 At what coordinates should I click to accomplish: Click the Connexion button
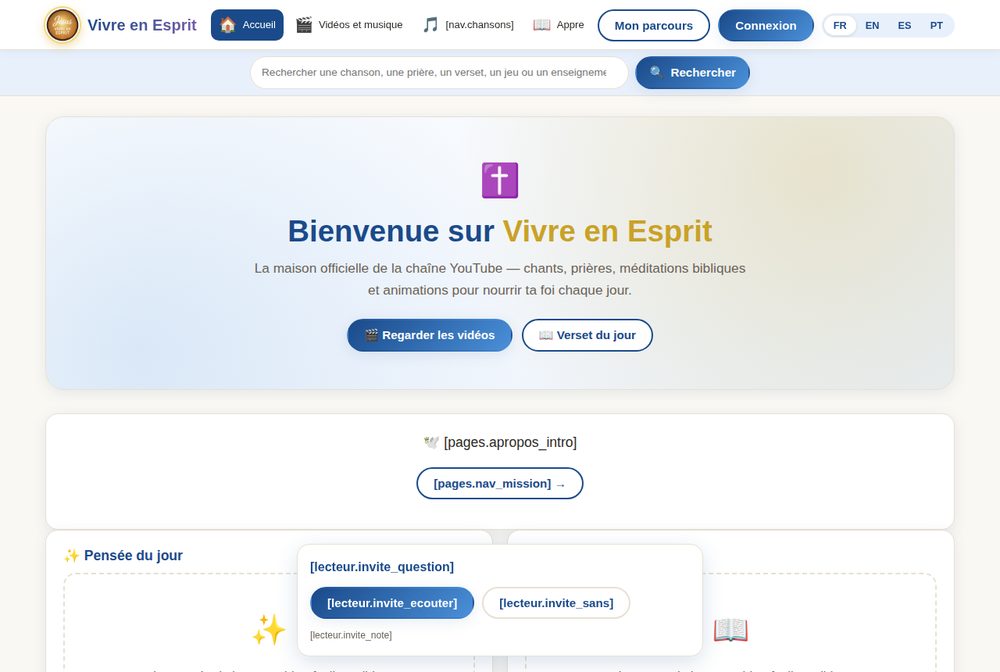pos(766,26)
